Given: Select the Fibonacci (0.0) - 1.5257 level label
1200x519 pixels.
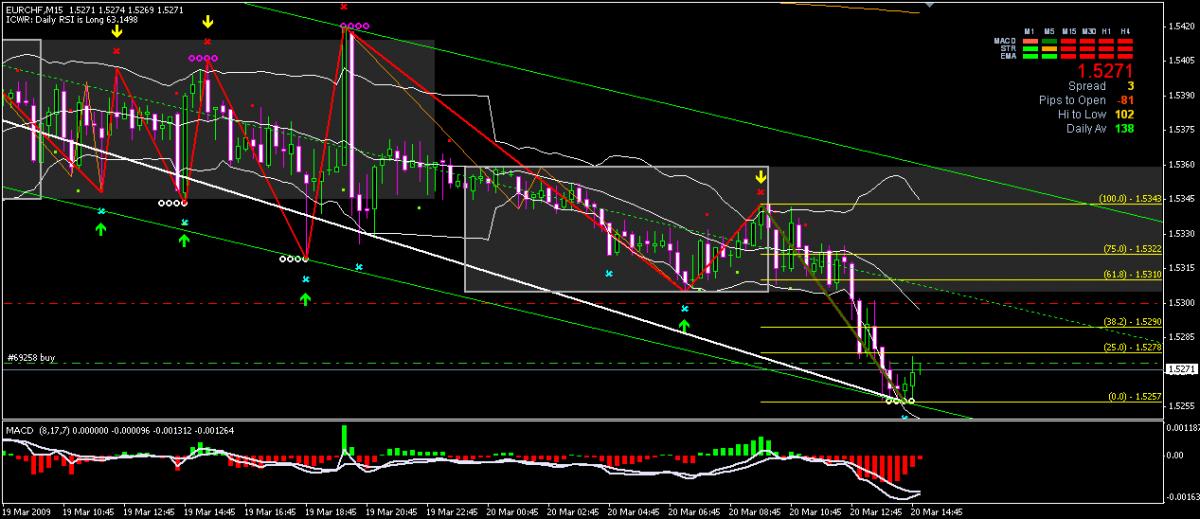Looking at the screenshot, I should (1133, 396).
